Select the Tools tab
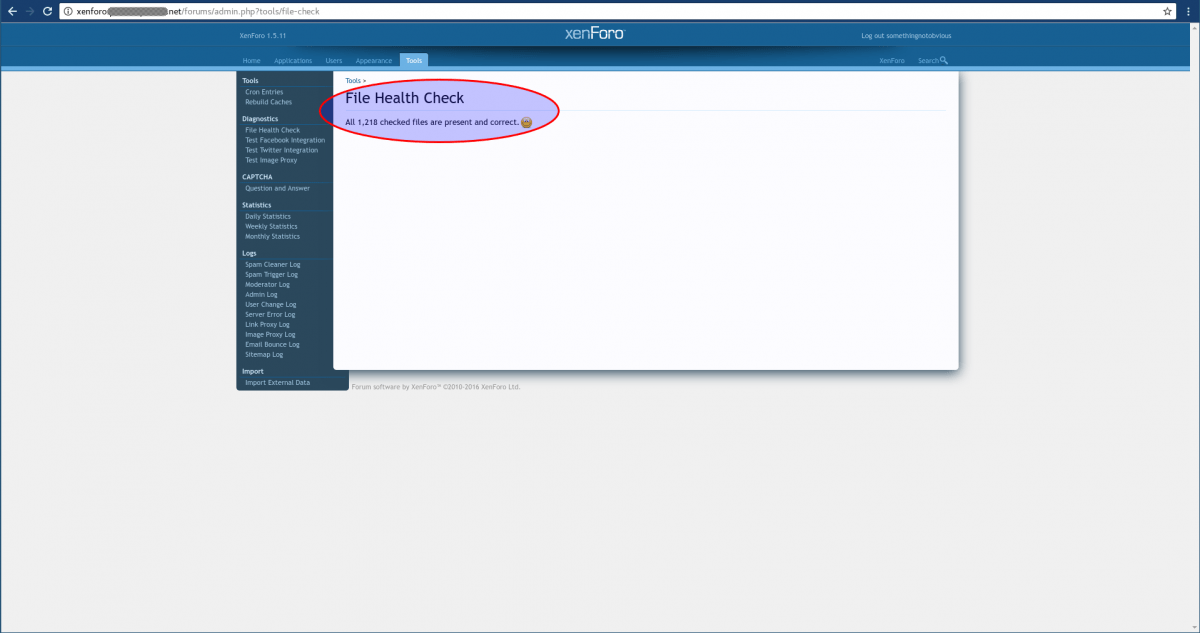 [413, 60]
